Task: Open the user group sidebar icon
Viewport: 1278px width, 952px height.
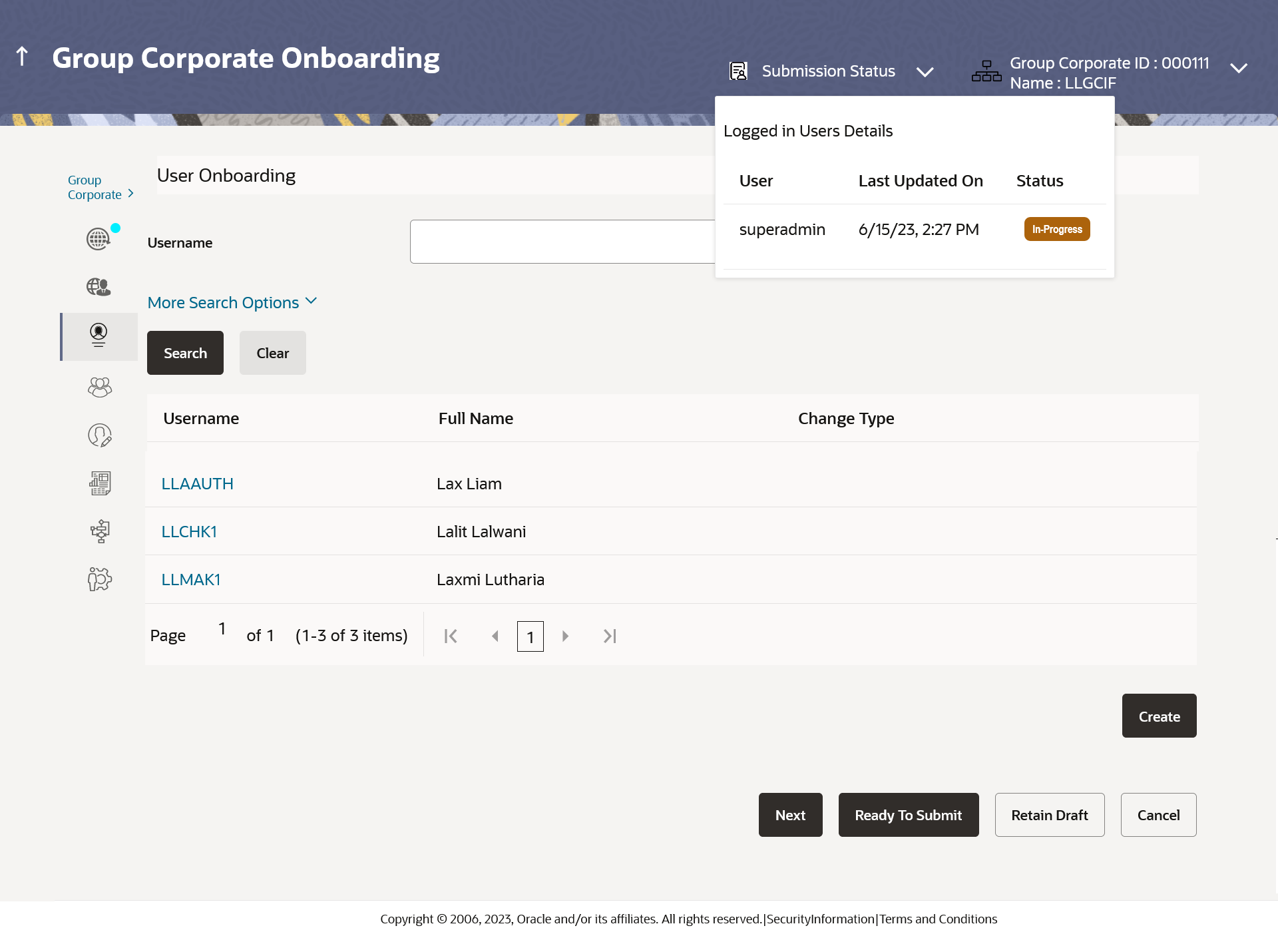Action: click(x=99, y=387)
